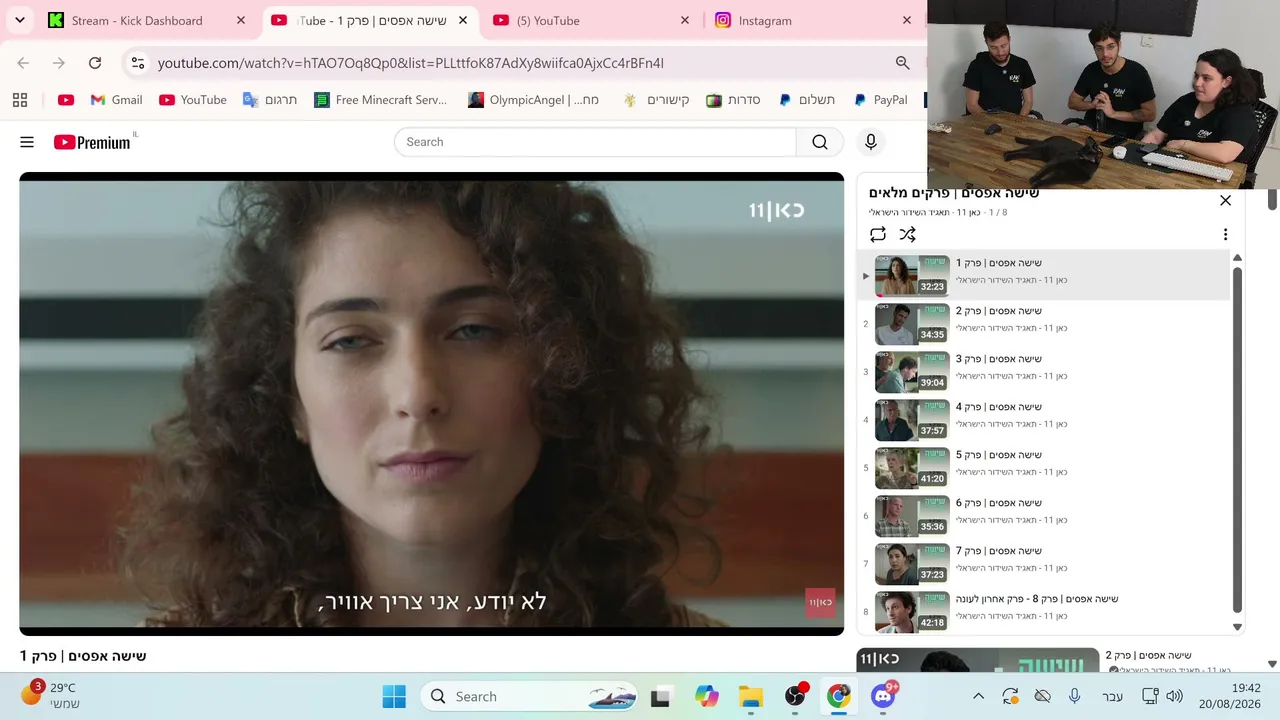
Task: Open Discord from the taskbar
Action: click(883, 697)
